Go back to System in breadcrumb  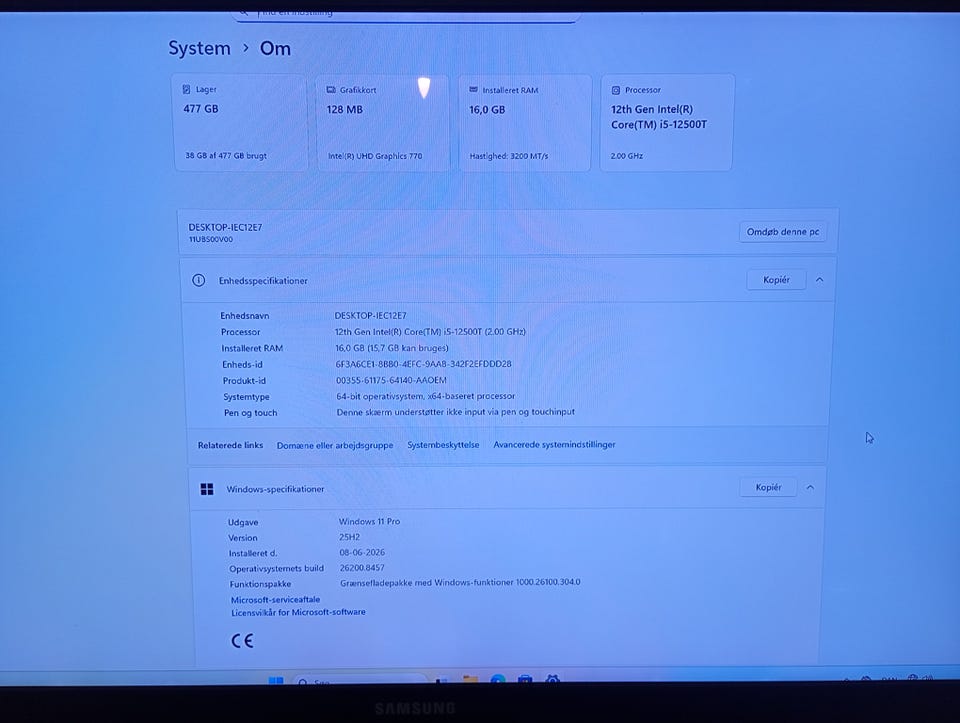(200, 48)
